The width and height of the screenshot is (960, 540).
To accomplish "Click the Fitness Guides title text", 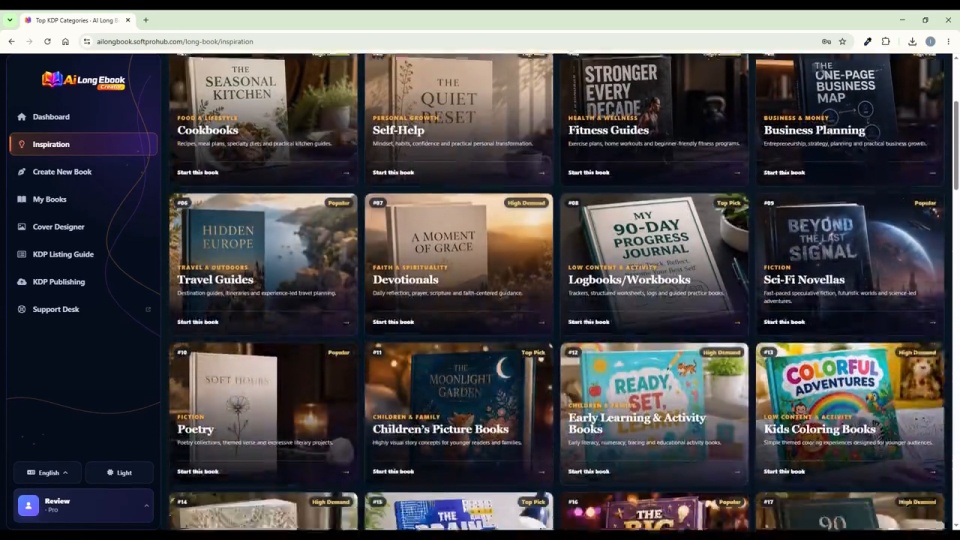I will point(608,130).
